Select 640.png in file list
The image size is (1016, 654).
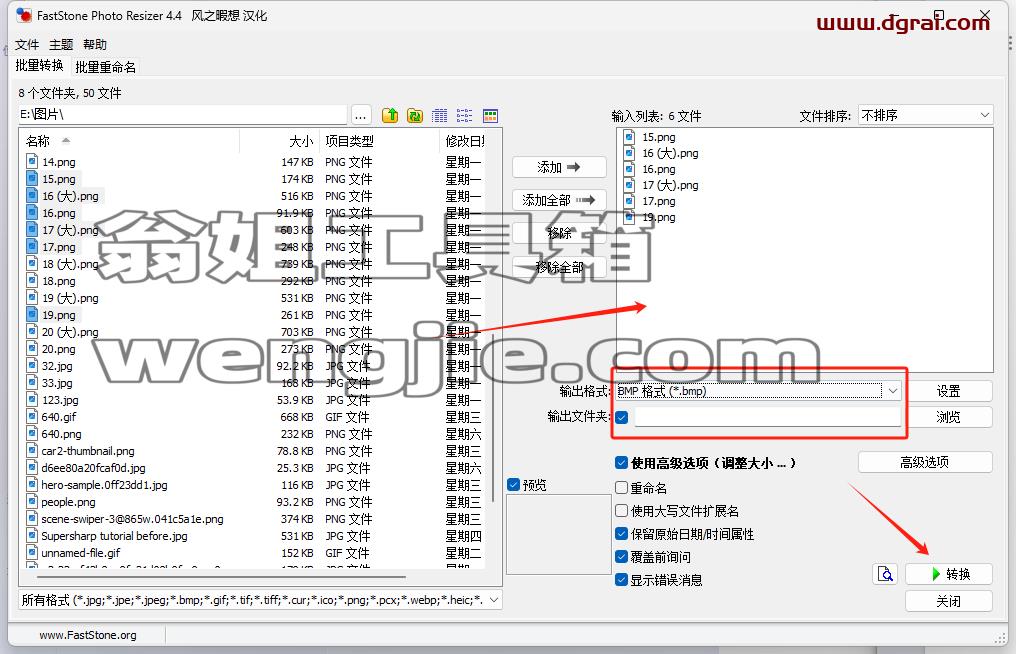62,434
